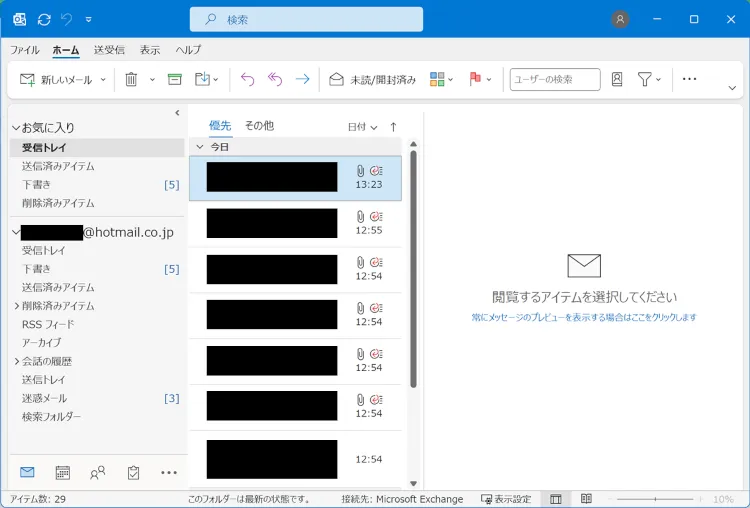Switch to the Calendar navigation icon
The height and width of the screenshot is (508, 750).
click(63, 473)
